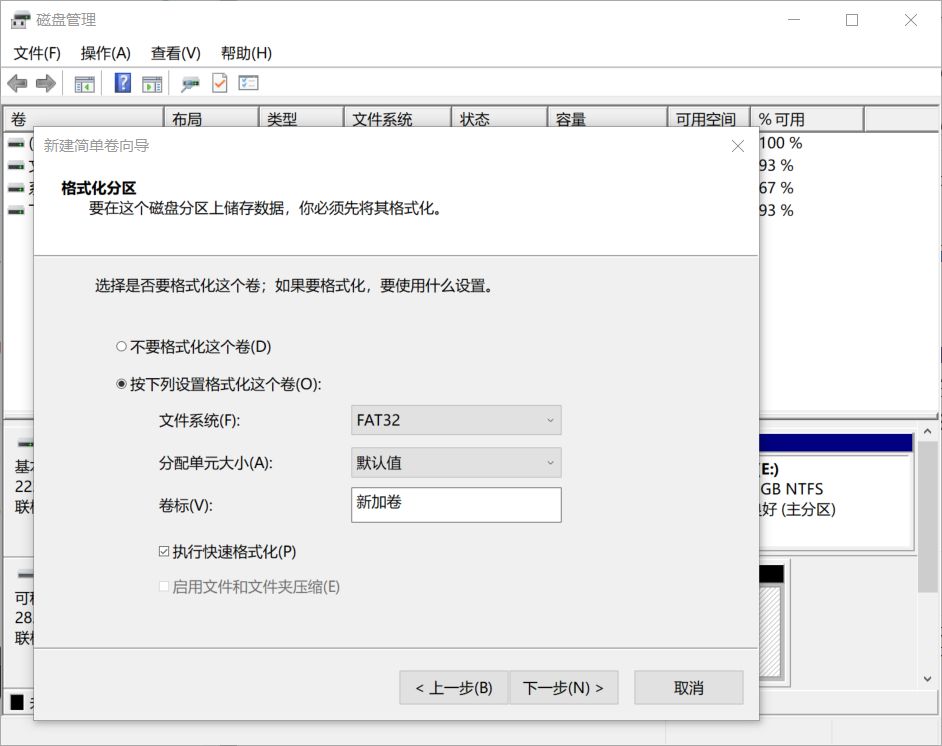942x746 pixels.
Task: Click the checkmark document toolbar icon
Action: [x=219, y=83]
